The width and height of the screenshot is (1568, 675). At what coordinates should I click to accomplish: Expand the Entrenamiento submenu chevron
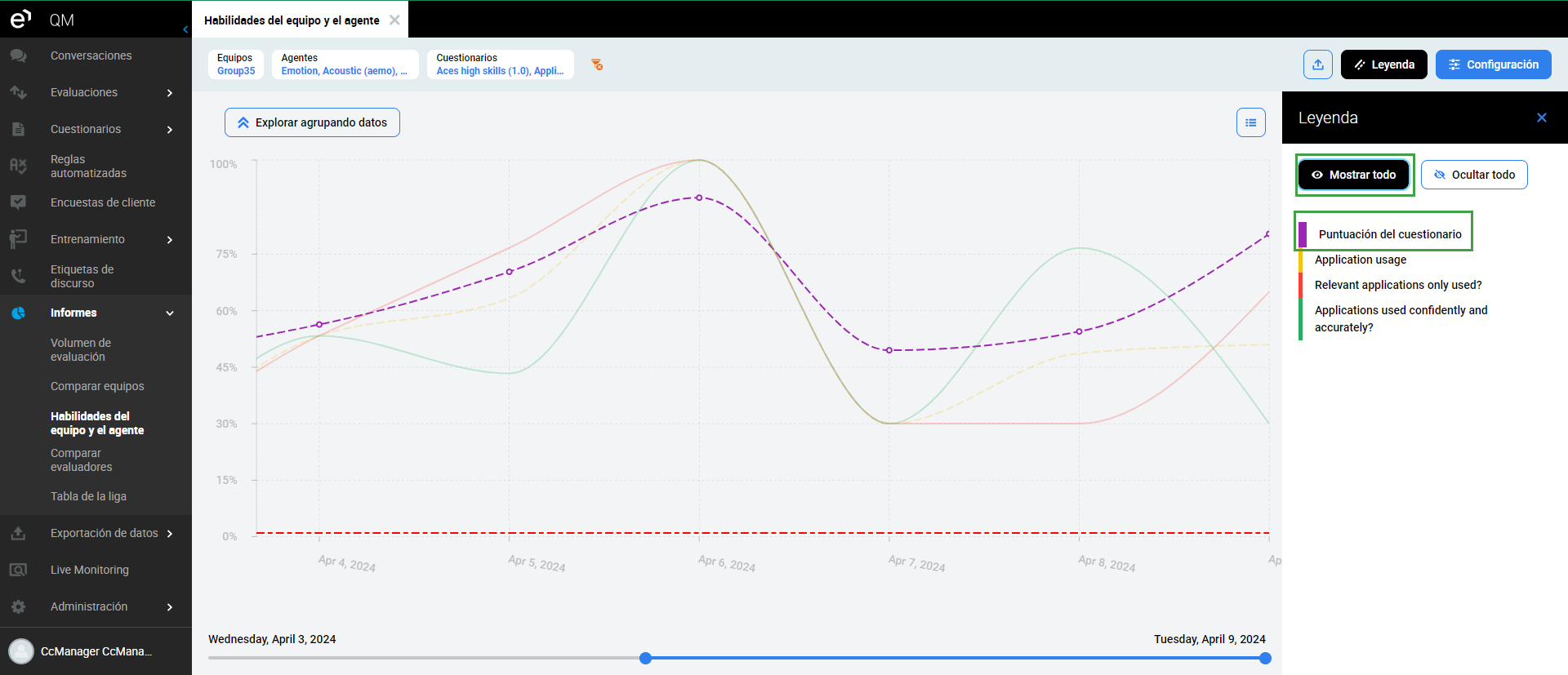click(x=170, y=240)
